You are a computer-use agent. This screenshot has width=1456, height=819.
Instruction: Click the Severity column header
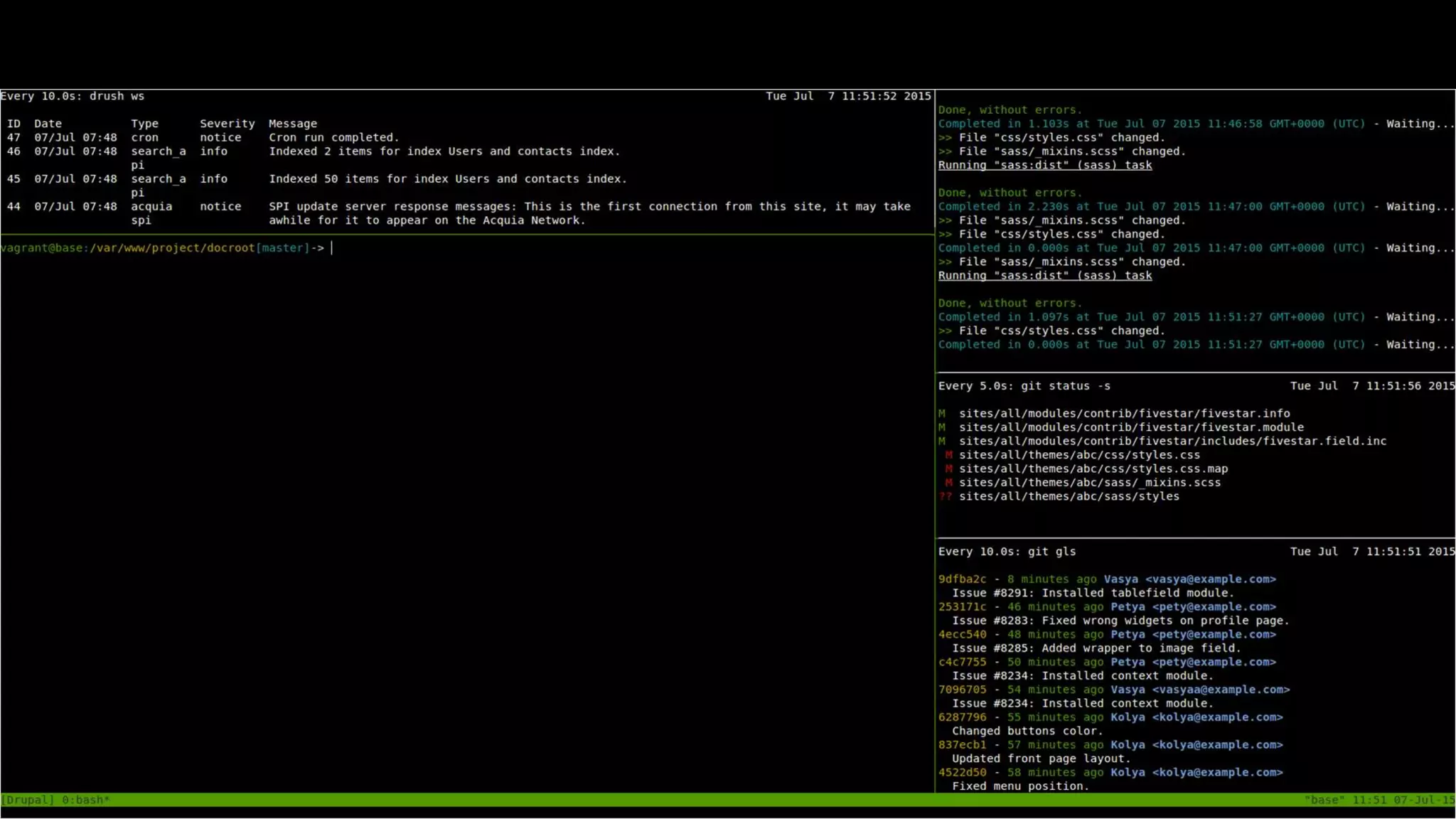pyautogui.click(x=227, y=124)
